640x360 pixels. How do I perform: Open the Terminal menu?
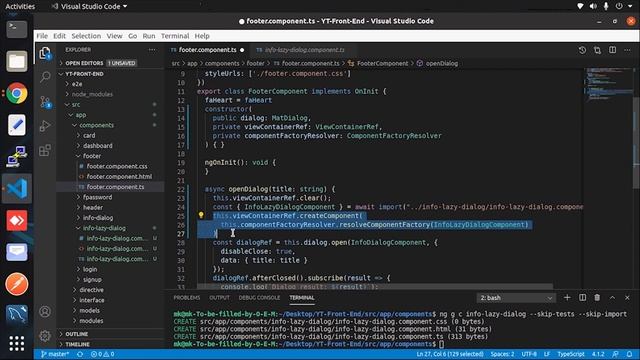(175, 36)
